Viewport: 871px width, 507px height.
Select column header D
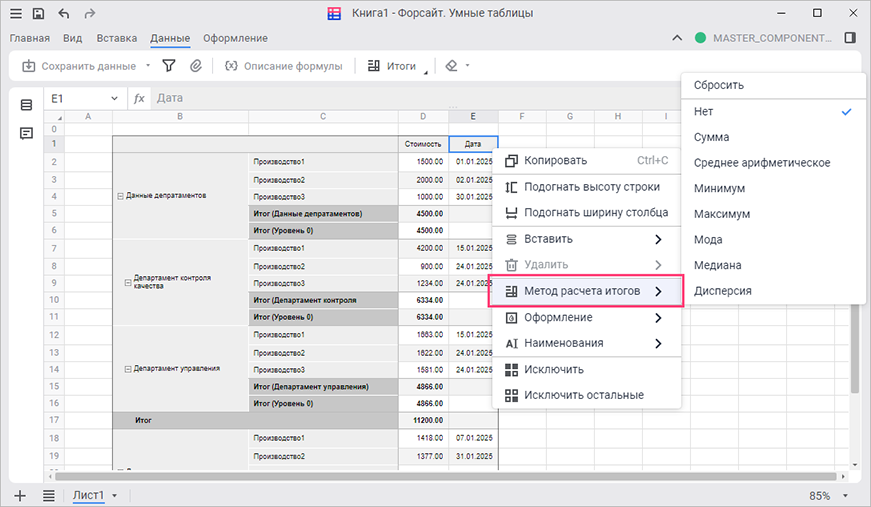(423, 117)
